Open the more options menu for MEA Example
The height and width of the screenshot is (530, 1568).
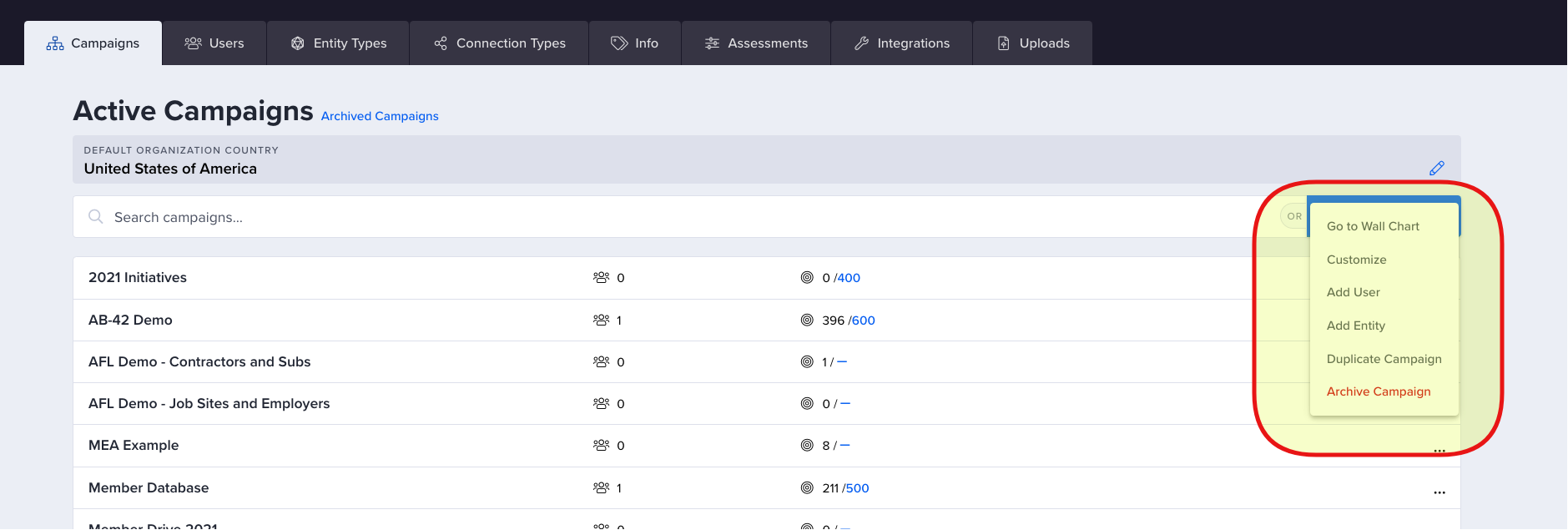[x=1439, y=450]
